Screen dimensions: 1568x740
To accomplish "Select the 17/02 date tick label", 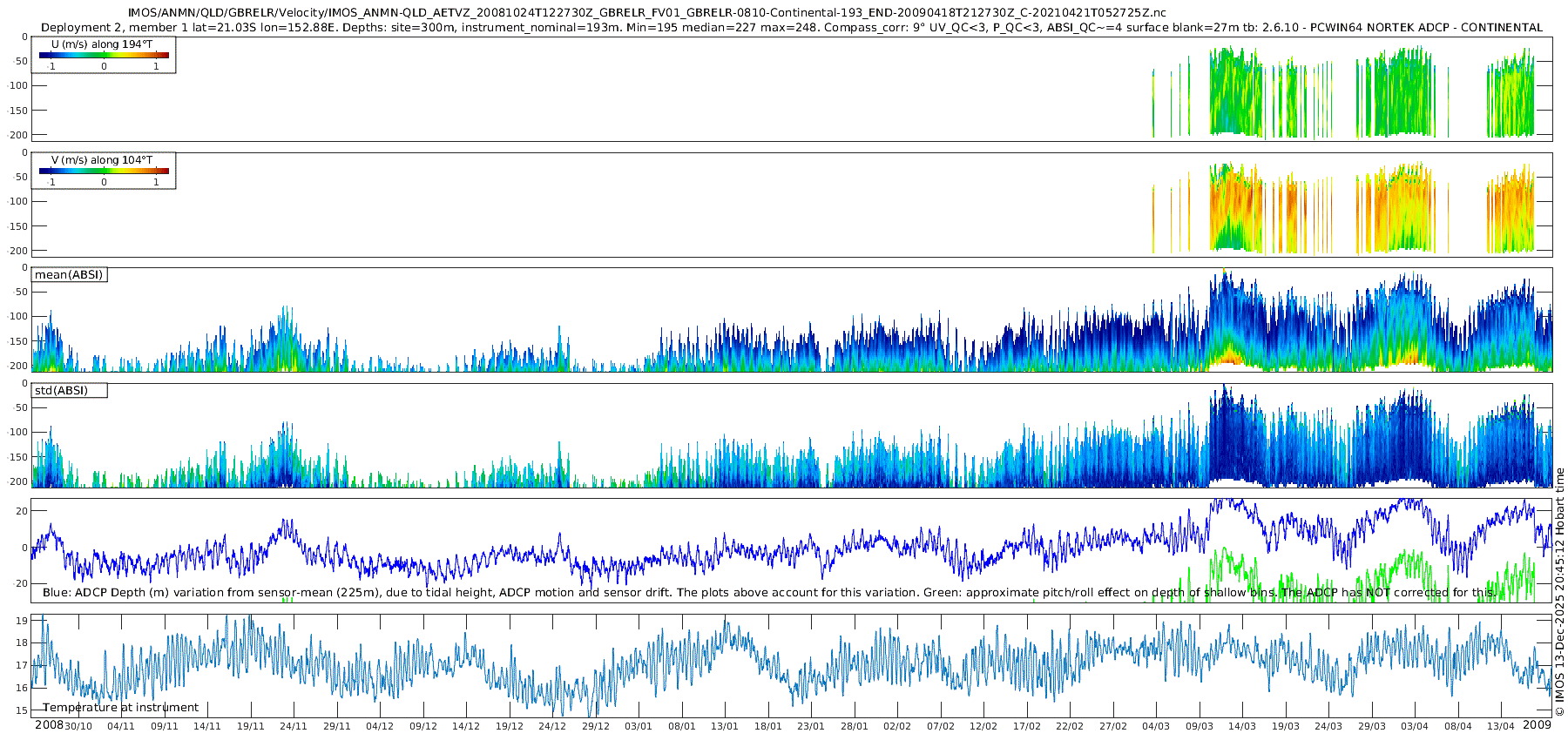I will coord(1027,727).
